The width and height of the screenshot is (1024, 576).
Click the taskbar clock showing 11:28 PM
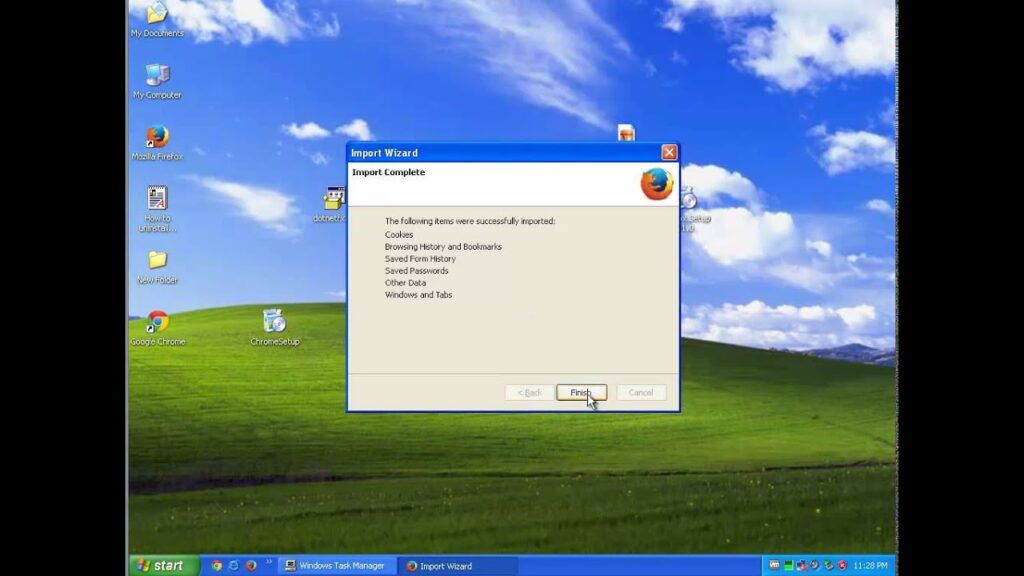[870, 566]
